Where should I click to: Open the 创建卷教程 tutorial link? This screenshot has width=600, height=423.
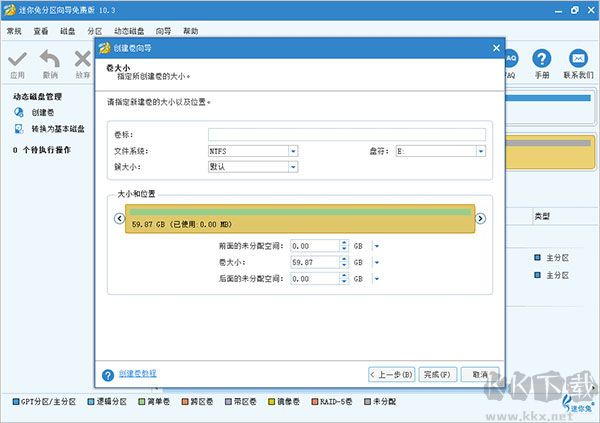tap(137, 373)
